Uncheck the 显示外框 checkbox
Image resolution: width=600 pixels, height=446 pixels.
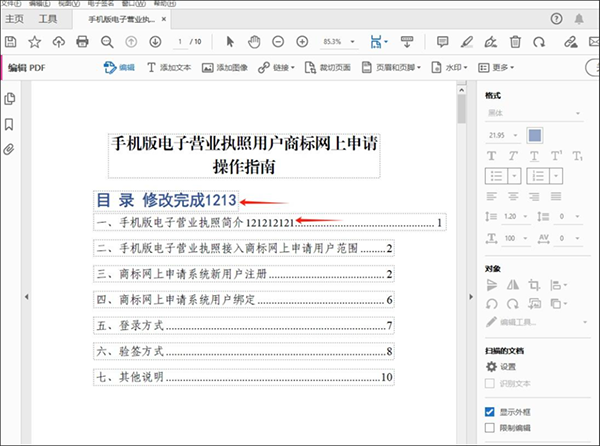(x=490, y=411)
